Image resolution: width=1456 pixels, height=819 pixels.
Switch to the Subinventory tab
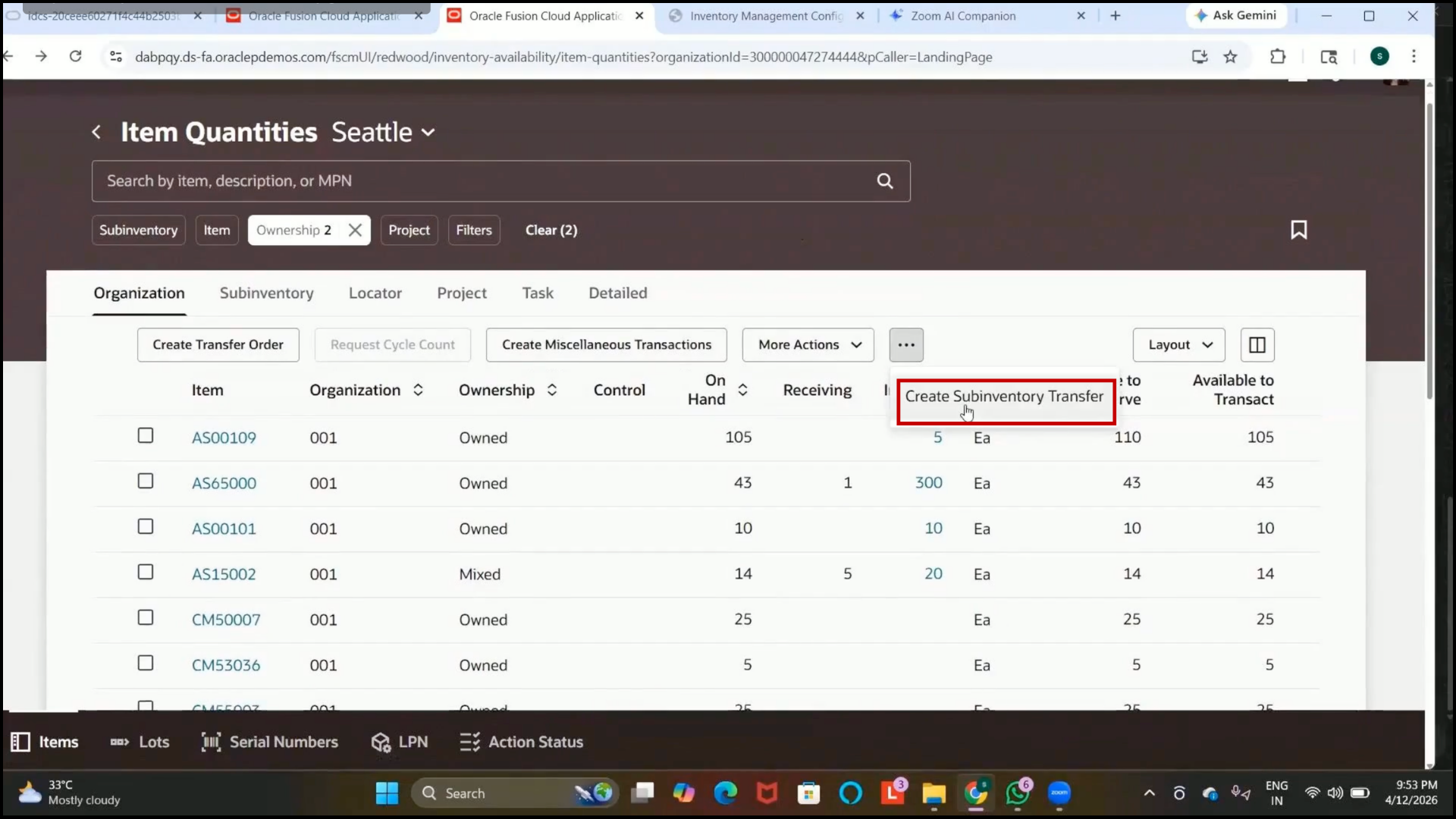[x=266, y=293]
